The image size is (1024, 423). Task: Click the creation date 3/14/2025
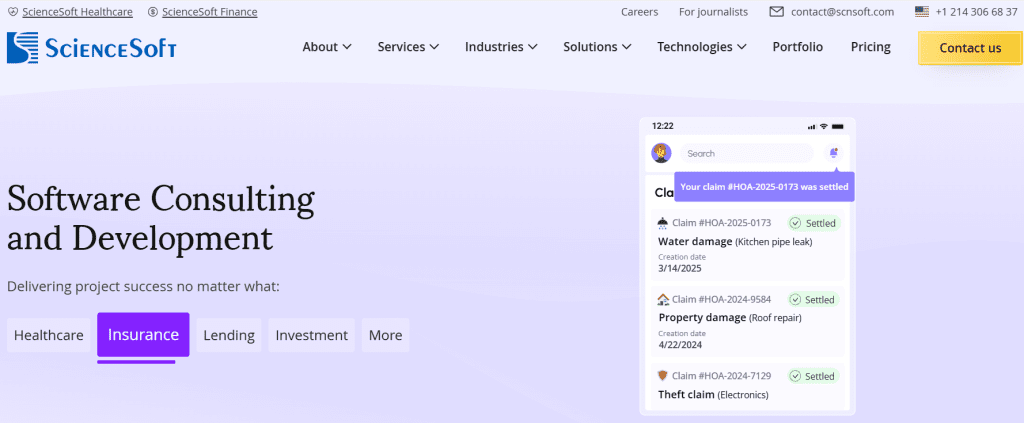click(x=680, y=268)
